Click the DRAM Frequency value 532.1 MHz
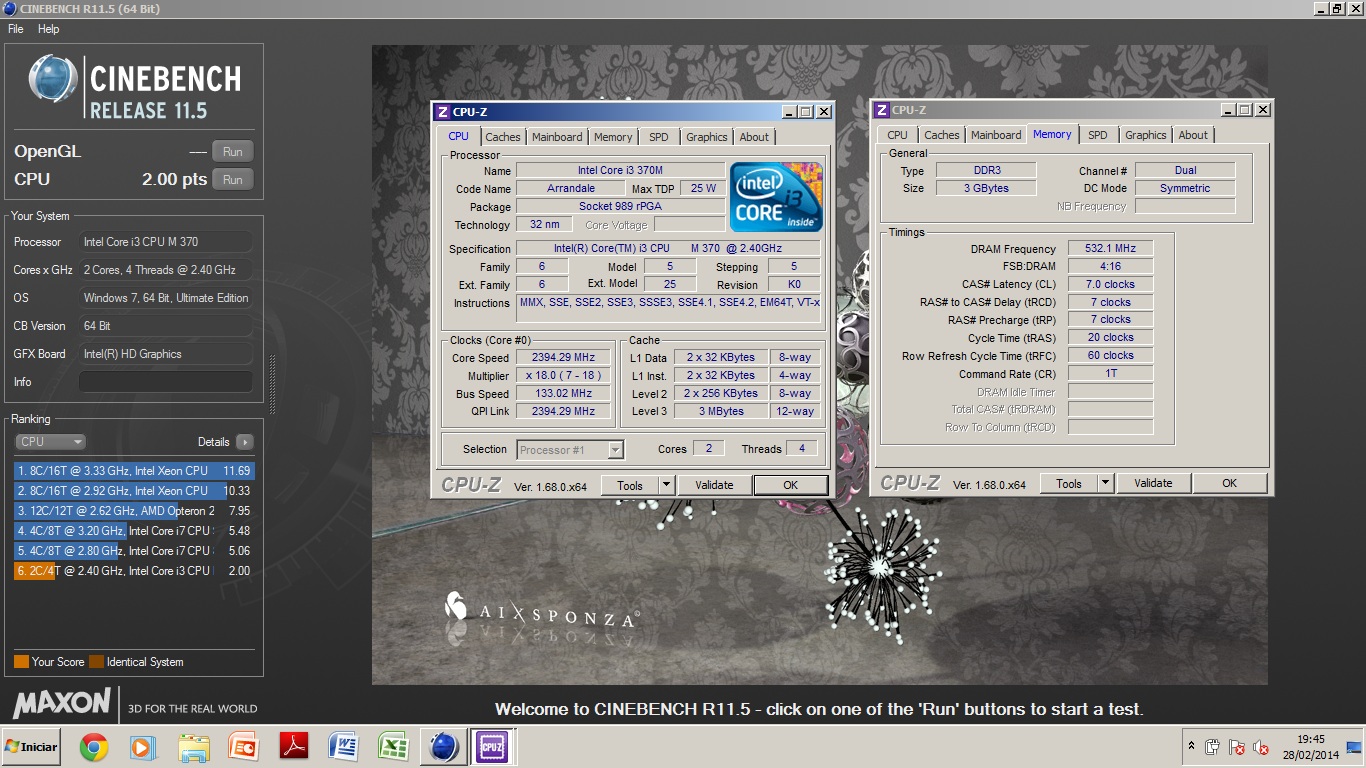This screenshot has width=1366, height=768. [1110, 249]
